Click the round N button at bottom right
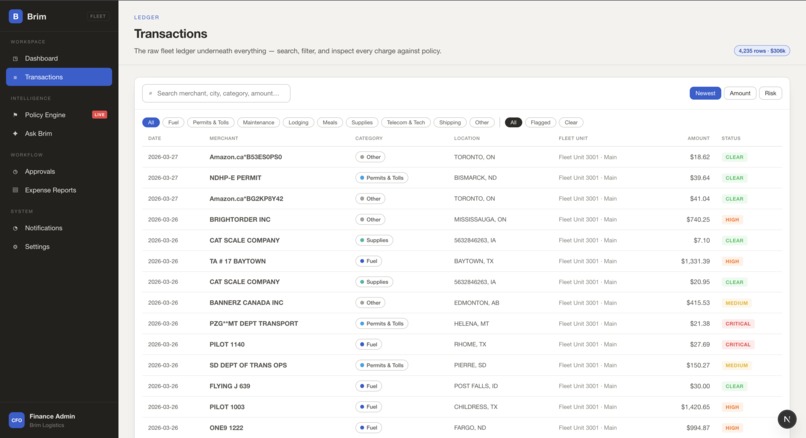The height and width of the screenshot is (438, 806). click(x=787, y=419)
